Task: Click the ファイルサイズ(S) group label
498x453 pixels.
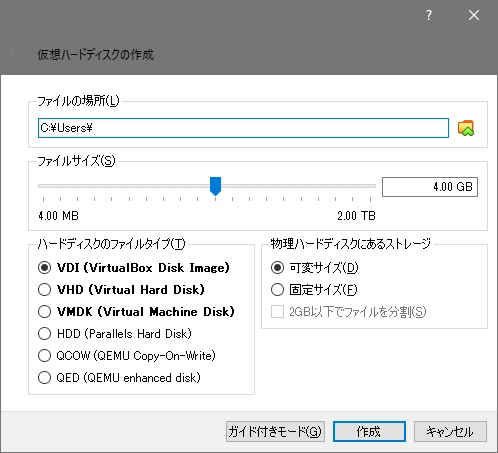Action: pyautogui.click(x=76, y=161)
